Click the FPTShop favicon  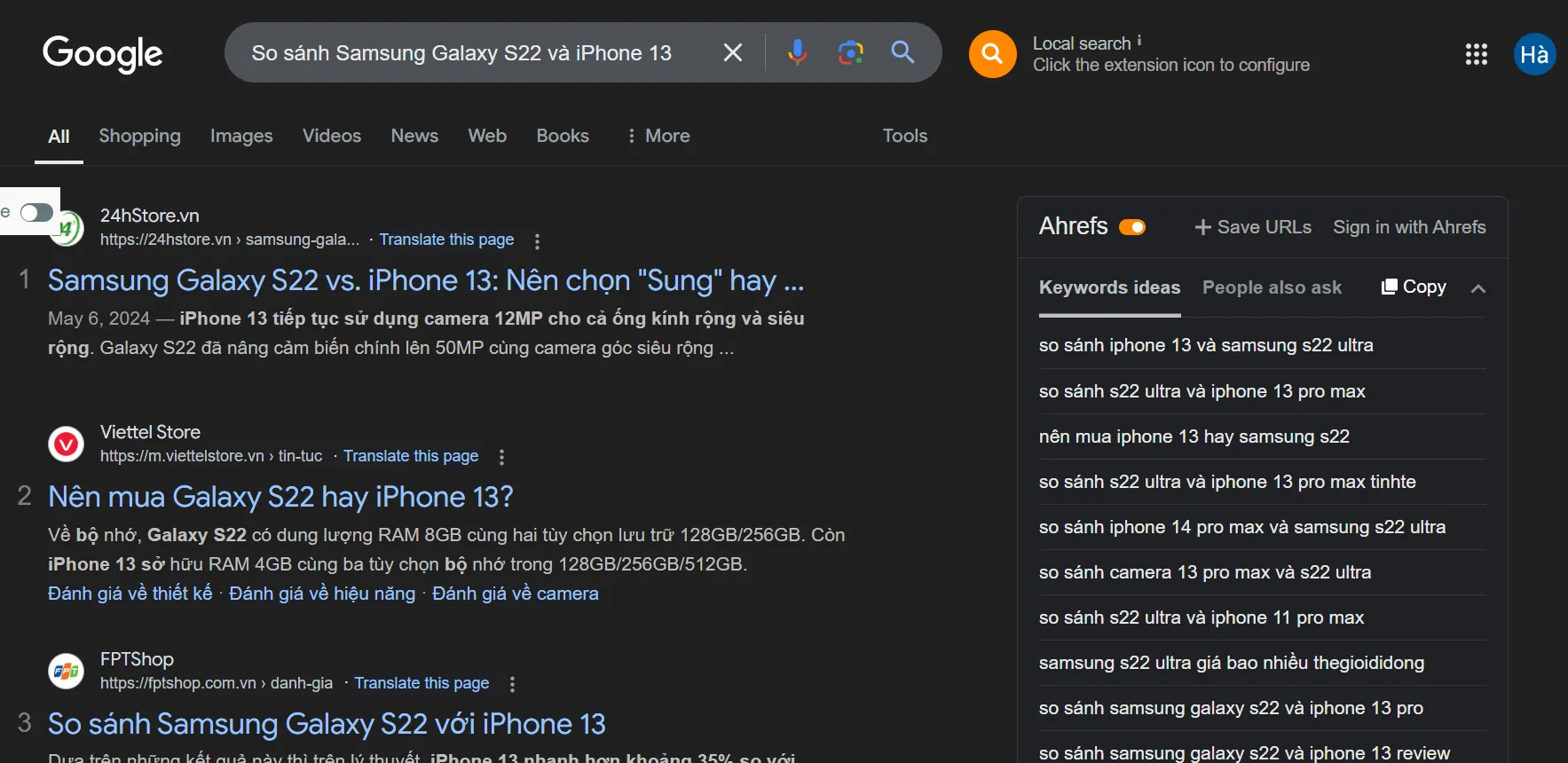(66, 671)
